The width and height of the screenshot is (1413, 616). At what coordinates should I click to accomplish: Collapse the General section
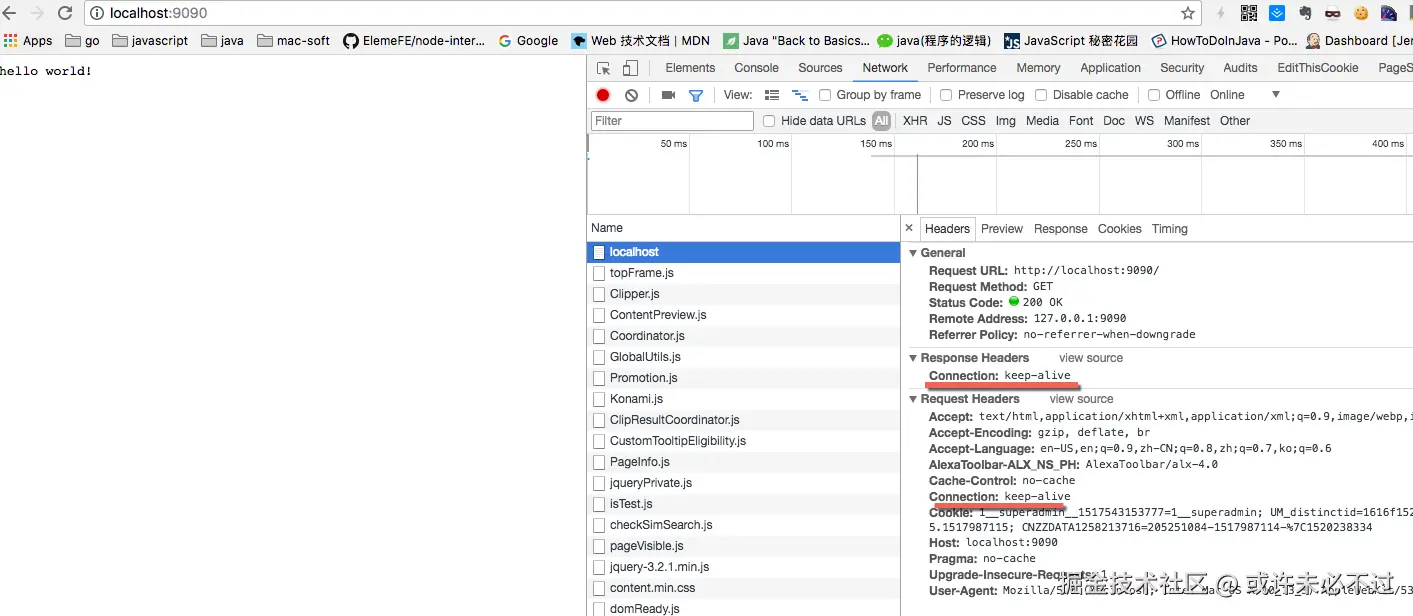tap(912, 253)
